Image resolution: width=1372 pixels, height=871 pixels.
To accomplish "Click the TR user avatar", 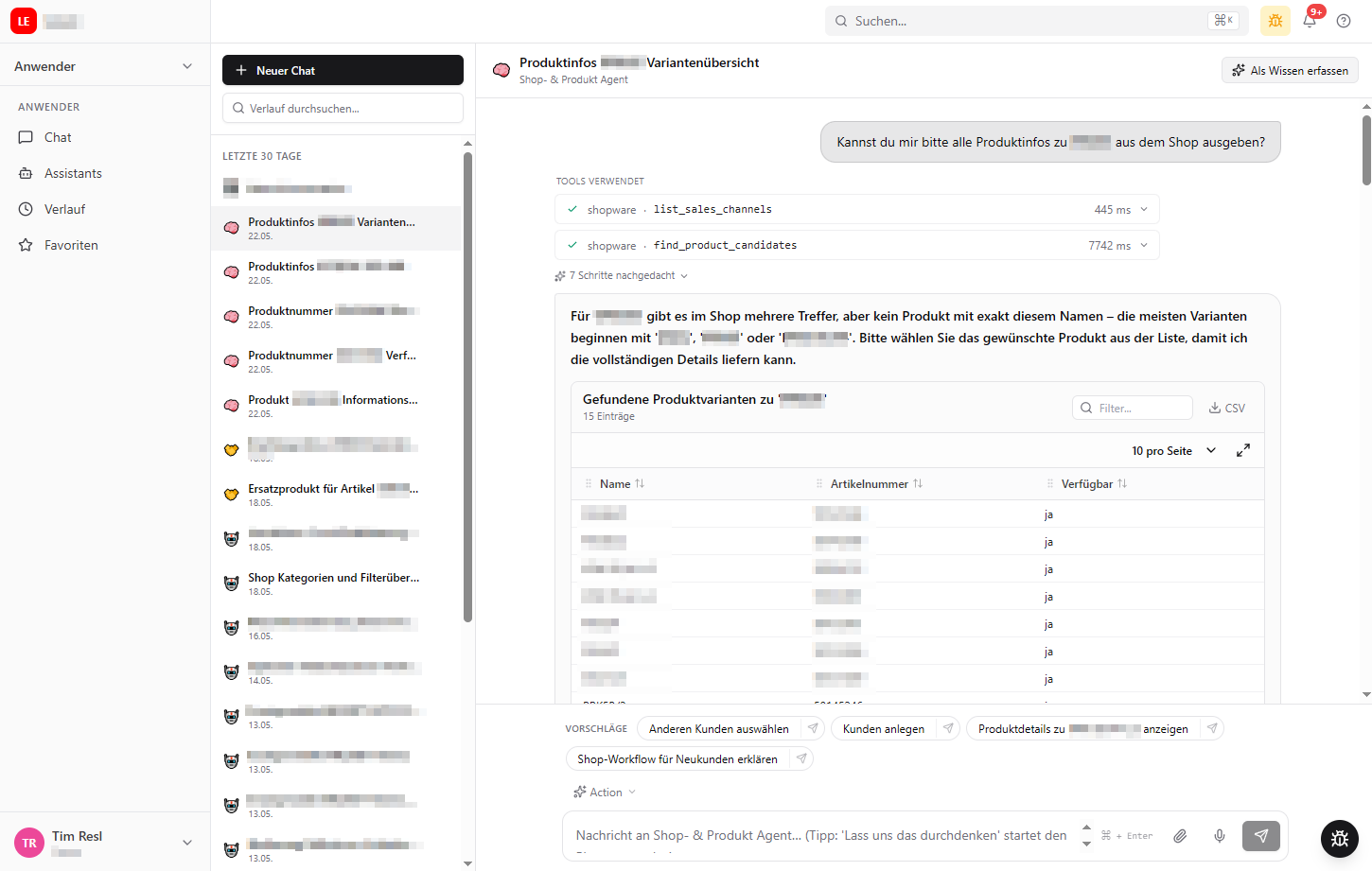I will (x=29, y=843).
